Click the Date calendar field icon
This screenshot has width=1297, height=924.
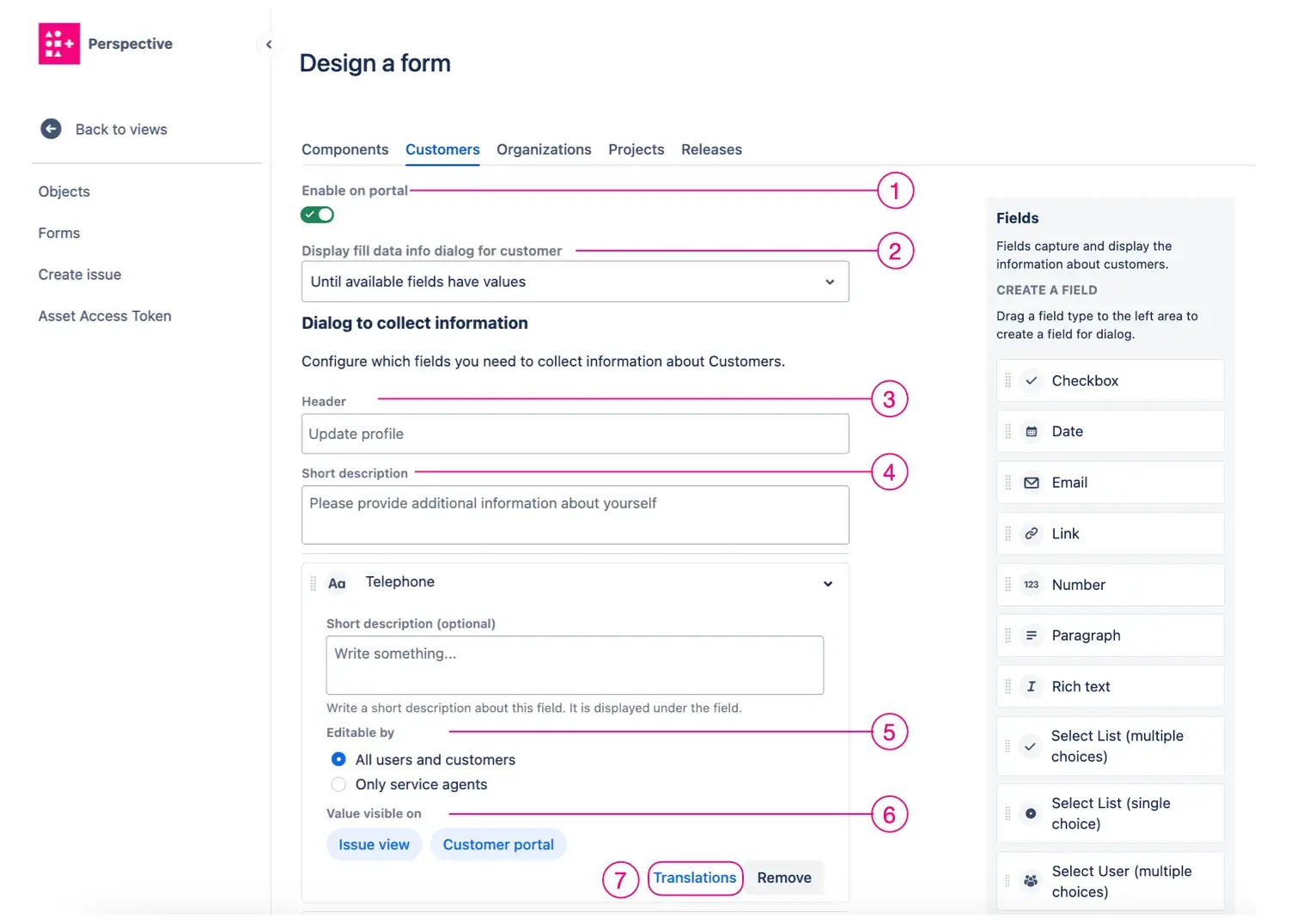(1031, 432)
